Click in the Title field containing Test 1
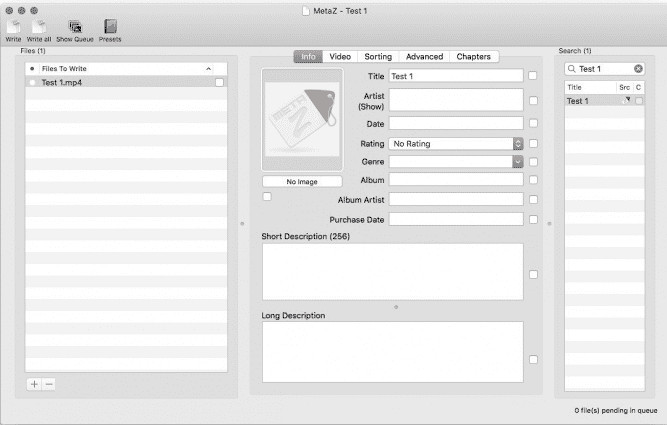The image size is (667, 425). tap(456, 76)
